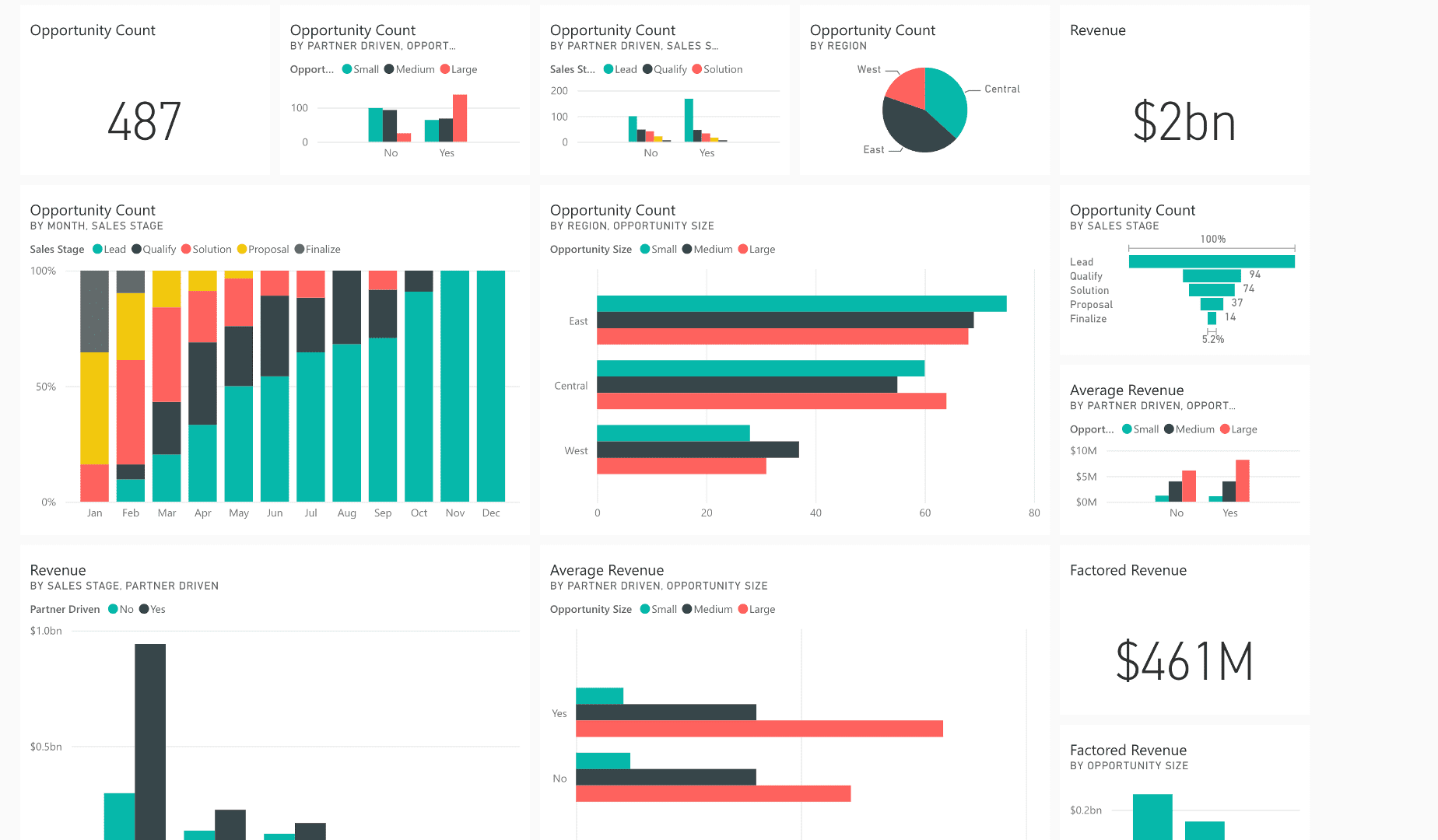Select the Central Small teal bar
The height and width of the screenshot is (840, 1438).
click(760, 368)
